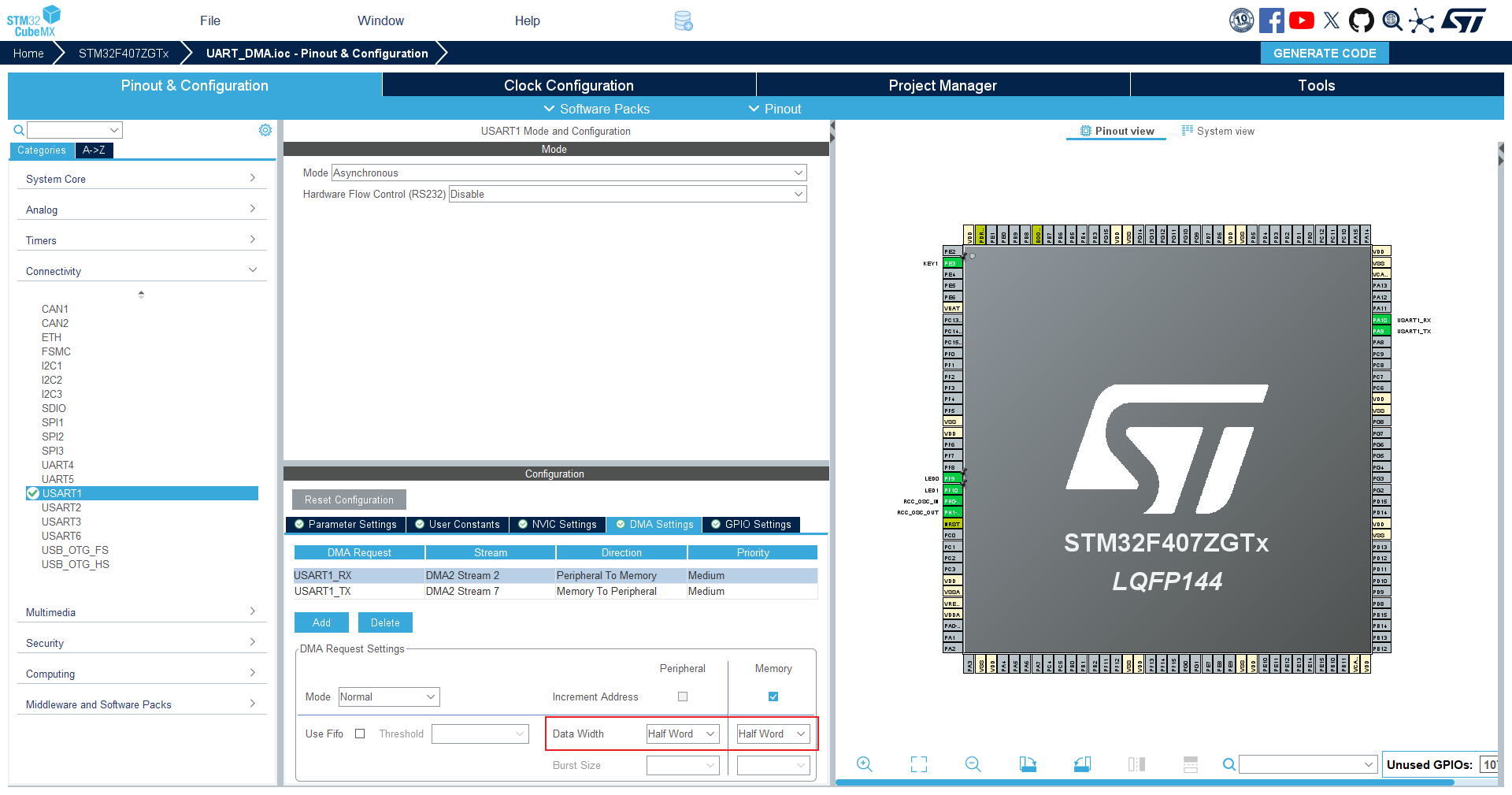Zoom in on the pinout view

click(865, 764)
